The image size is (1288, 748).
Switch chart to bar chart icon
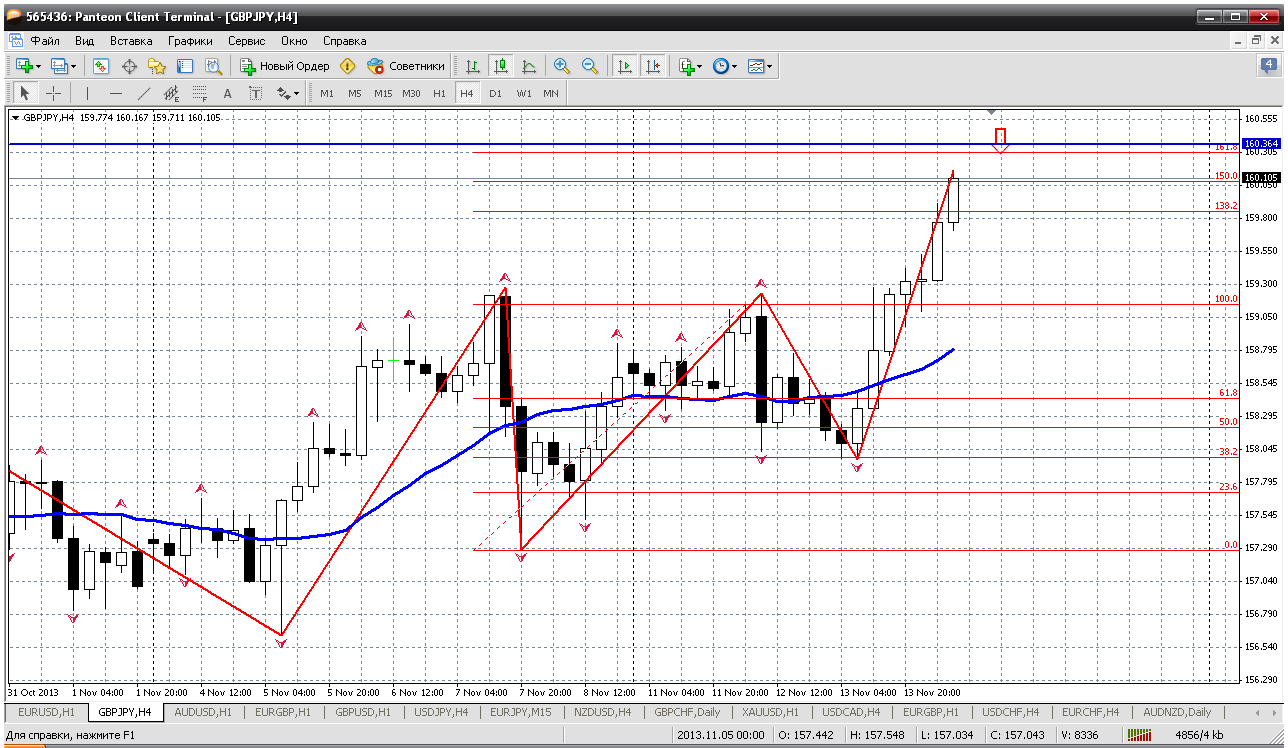[473, 66]
